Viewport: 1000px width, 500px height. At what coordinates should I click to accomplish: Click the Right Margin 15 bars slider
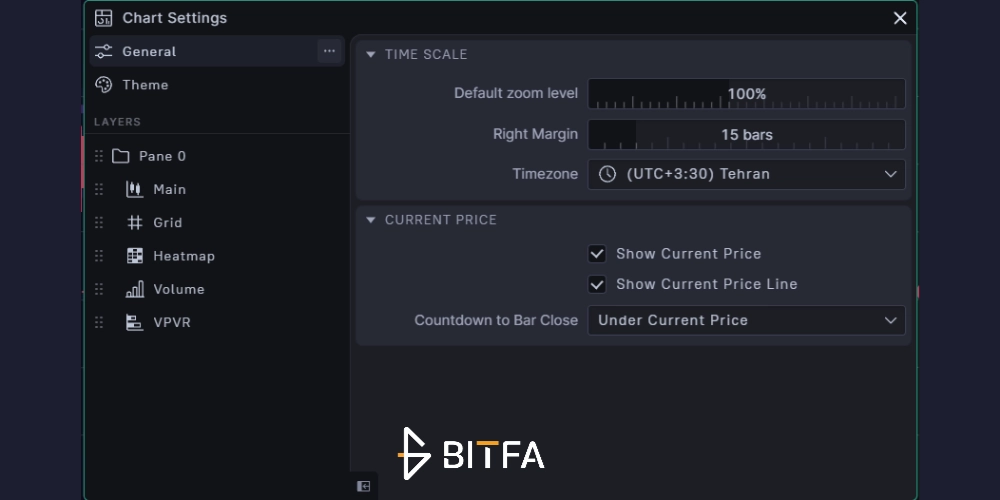(746, 135)
